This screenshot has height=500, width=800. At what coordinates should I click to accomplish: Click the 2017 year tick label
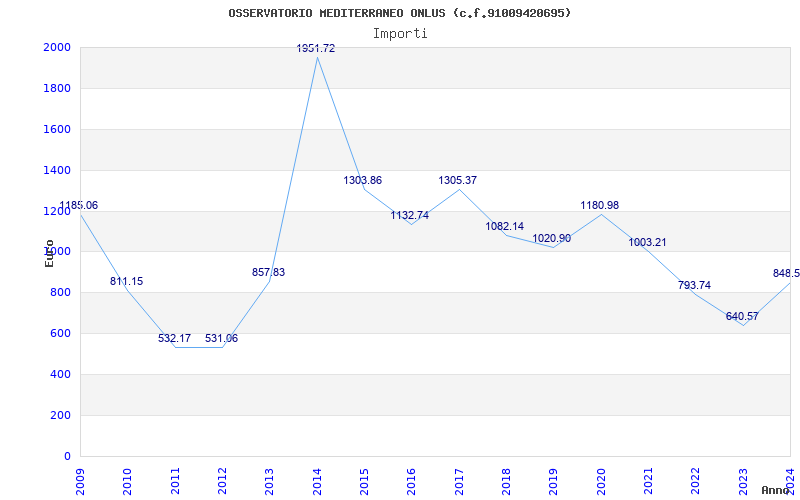click(x=459, y=482)
